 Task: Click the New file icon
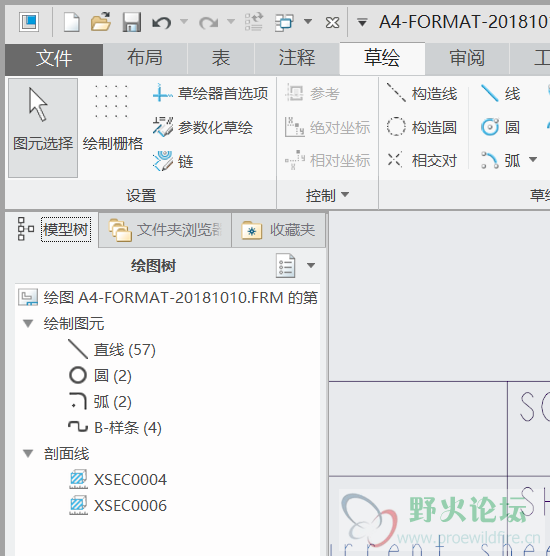(72, 22)
